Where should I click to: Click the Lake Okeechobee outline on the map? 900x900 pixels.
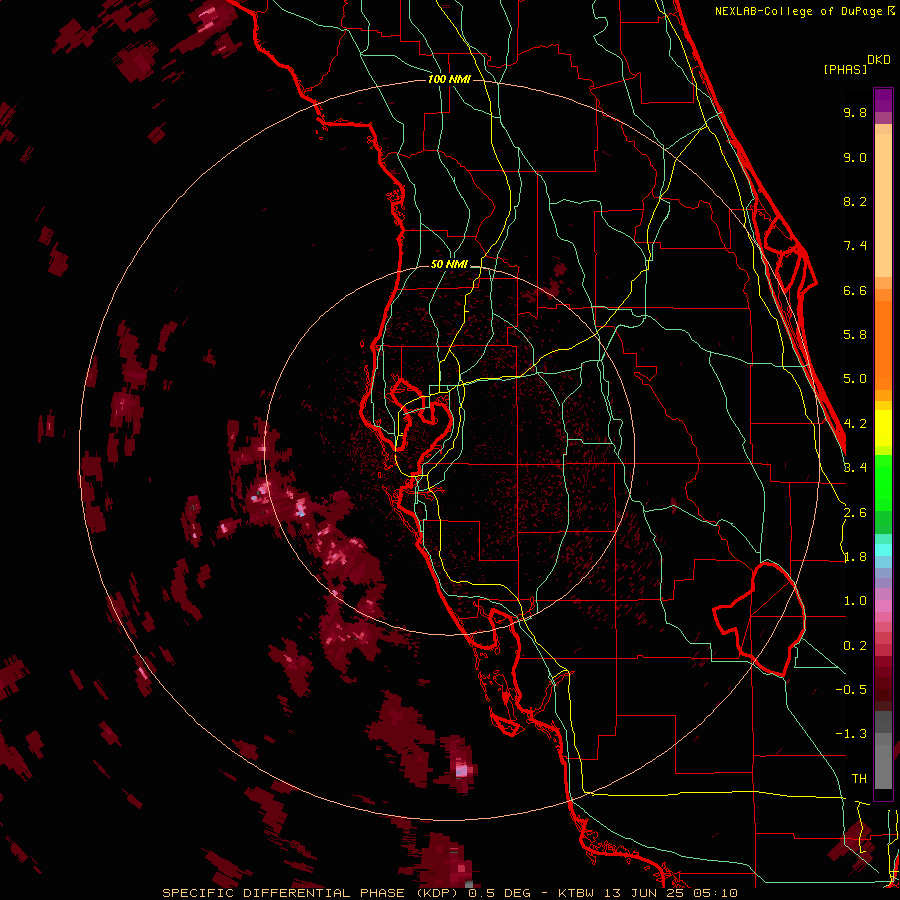click(759, 619)
